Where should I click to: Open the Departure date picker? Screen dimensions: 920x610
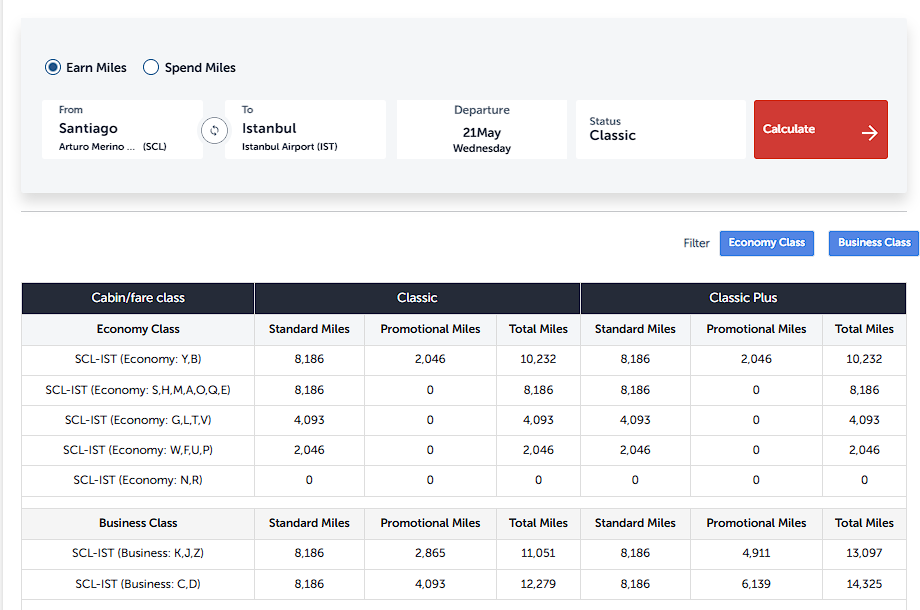coord(481,129)
